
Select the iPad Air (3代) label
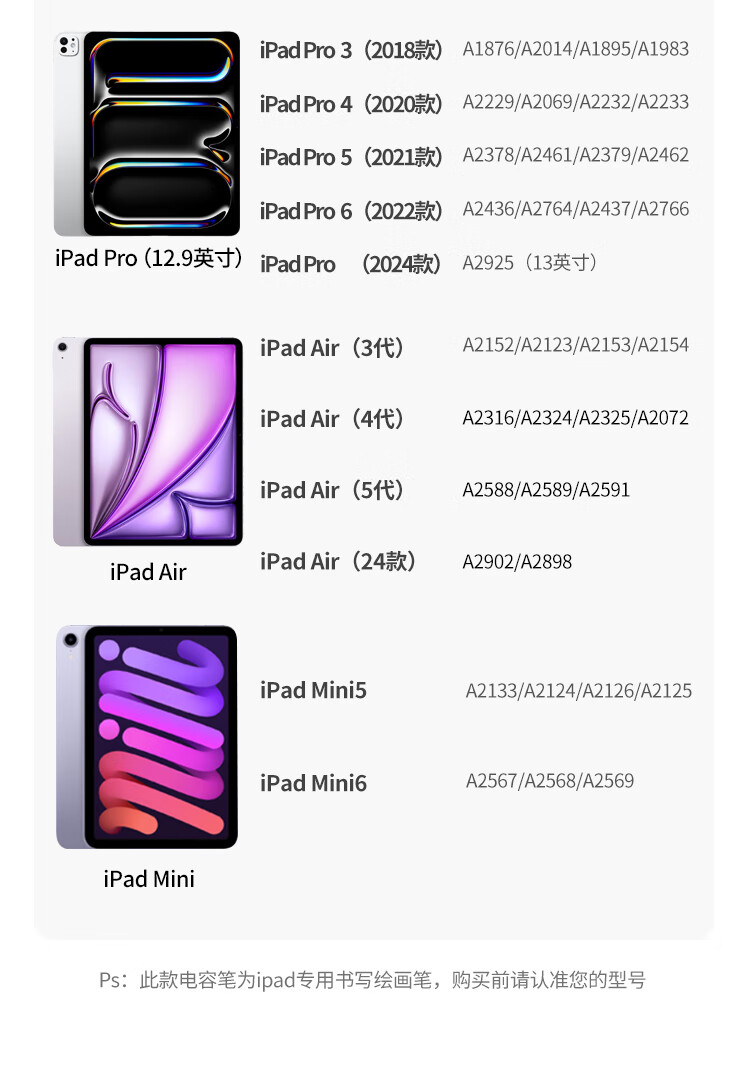click(331, 348)
